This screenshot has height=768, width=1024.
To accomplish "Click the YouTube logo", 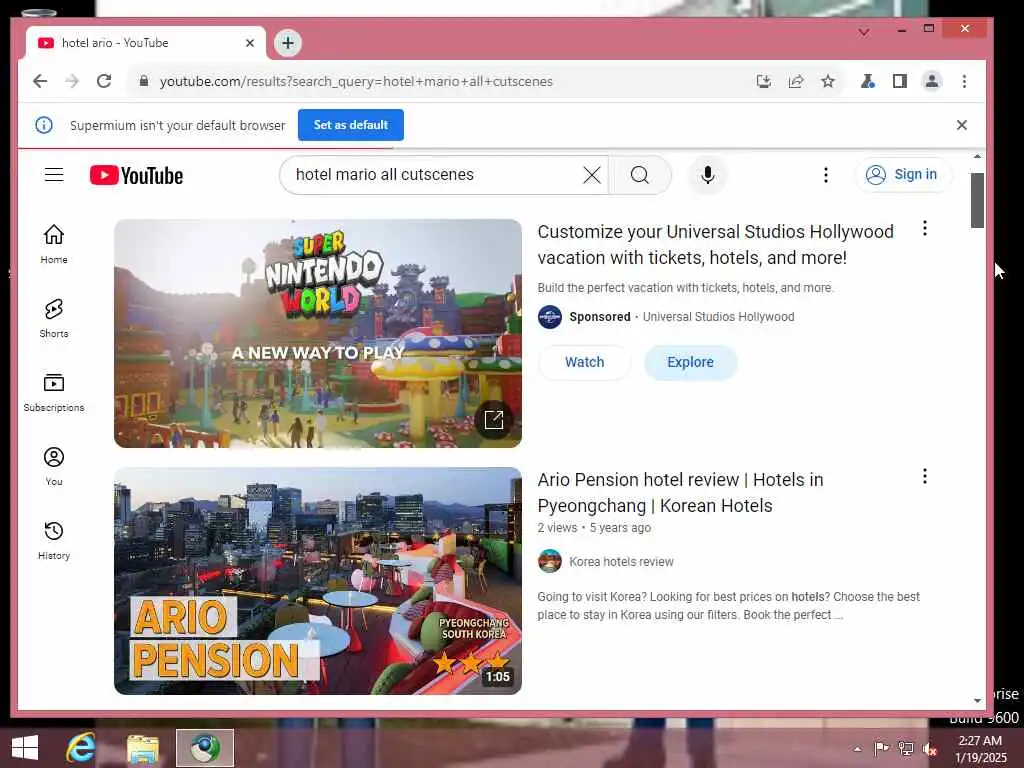I will (x=136, y=175).
